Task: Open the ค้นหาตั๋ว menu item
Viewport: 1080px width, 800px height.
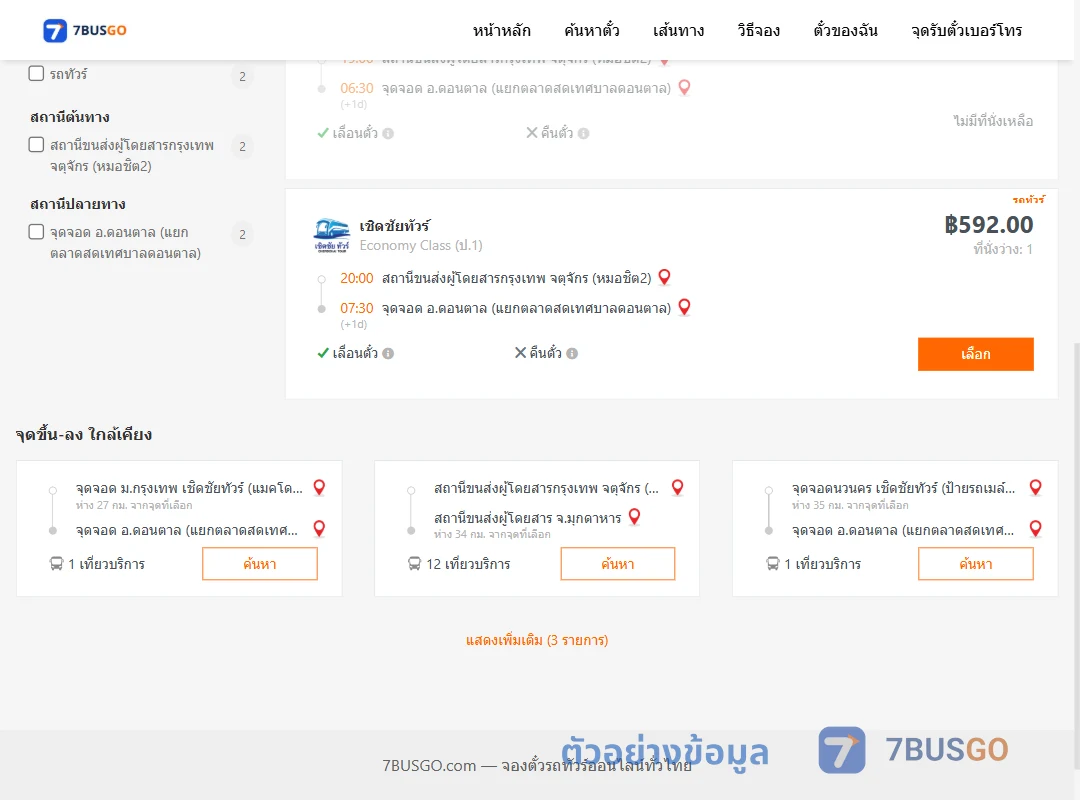Action: tap(592, 30)
